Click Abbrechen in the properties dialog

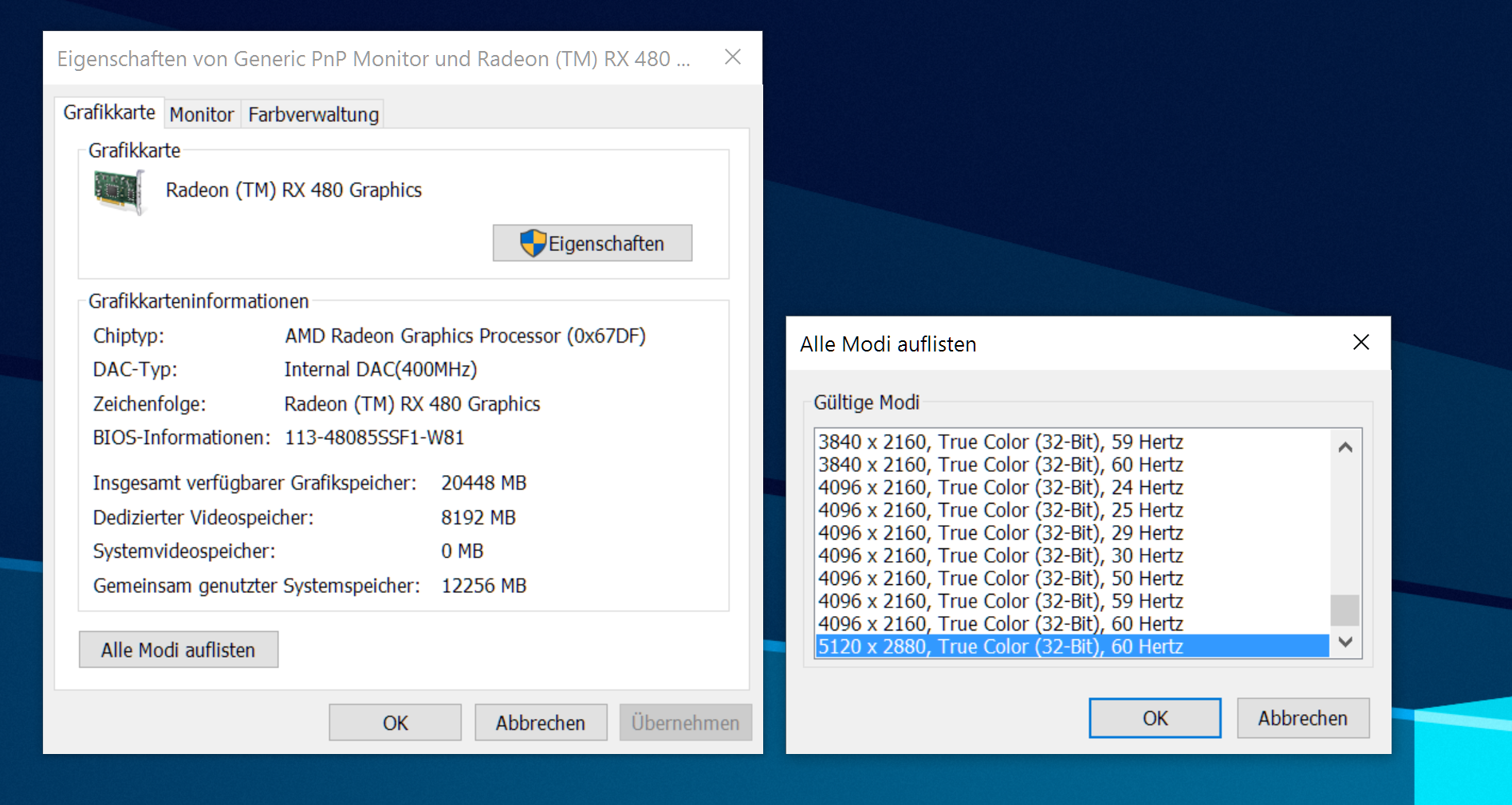tap(541, 722)
